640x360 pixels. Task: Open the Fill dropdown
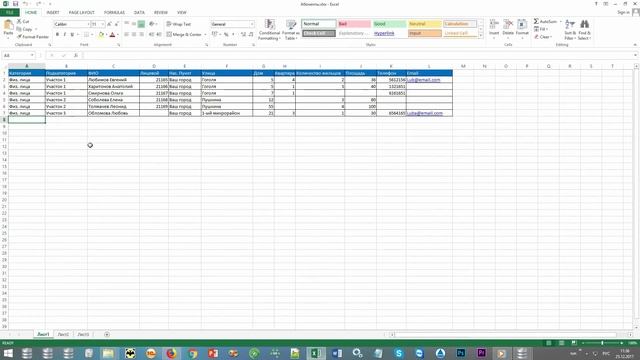(540, 29)
